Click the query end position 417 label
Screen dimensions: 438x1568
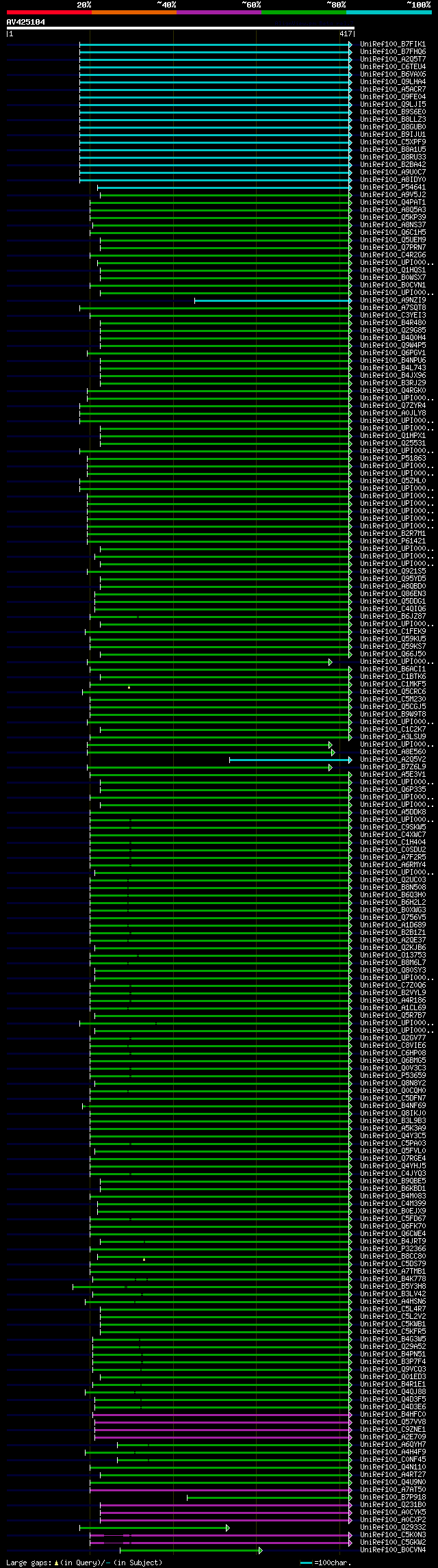click(x=345, y=34)
